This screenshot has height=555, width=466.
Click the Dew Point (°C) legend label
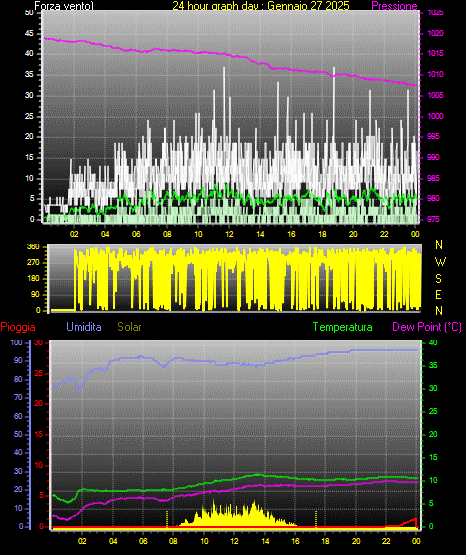tap(427, 327)
